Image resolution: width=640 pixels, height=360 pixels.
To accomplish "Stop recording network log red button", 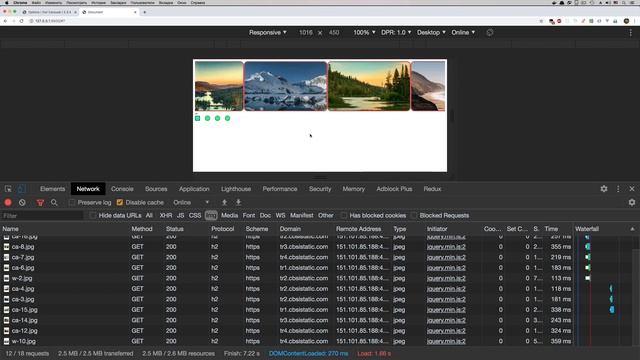I will pyautogui.click(x=8, y=202).
